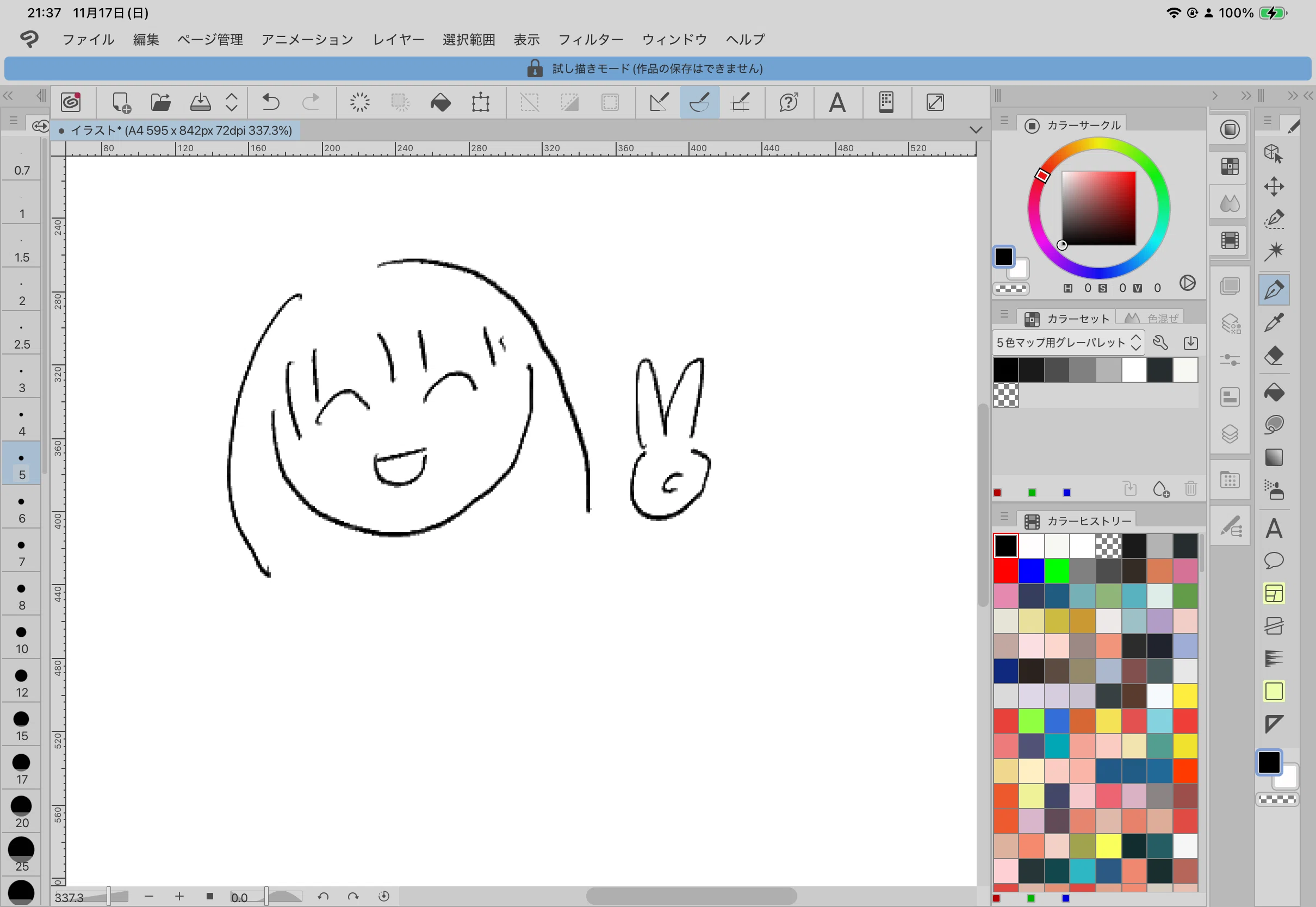The image size is (1316, 907).
Task: Click the horizontal canvas scrollbar
Action: tap(691, 896)
